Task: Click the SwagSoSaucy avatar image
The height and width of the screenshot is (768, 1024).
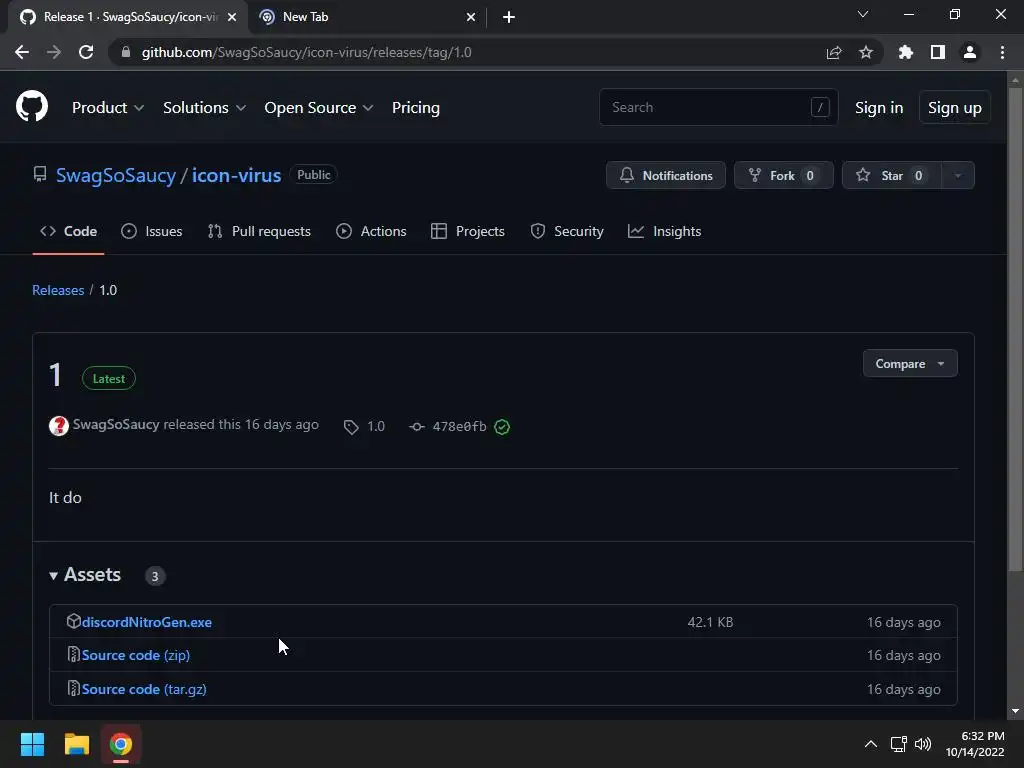Action: click(x=59, y=426)
